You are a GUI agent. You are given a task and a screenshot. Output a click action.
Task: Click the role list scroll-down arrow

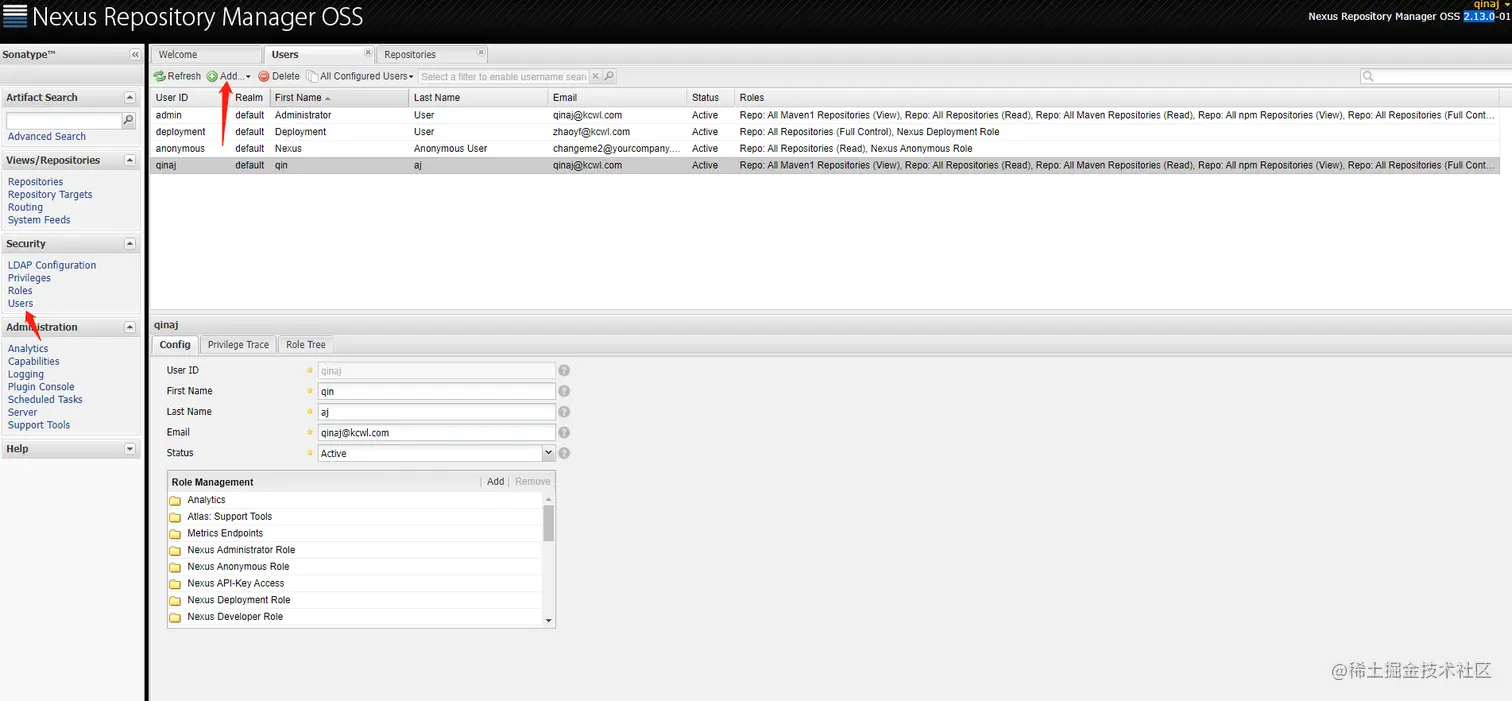548,620
